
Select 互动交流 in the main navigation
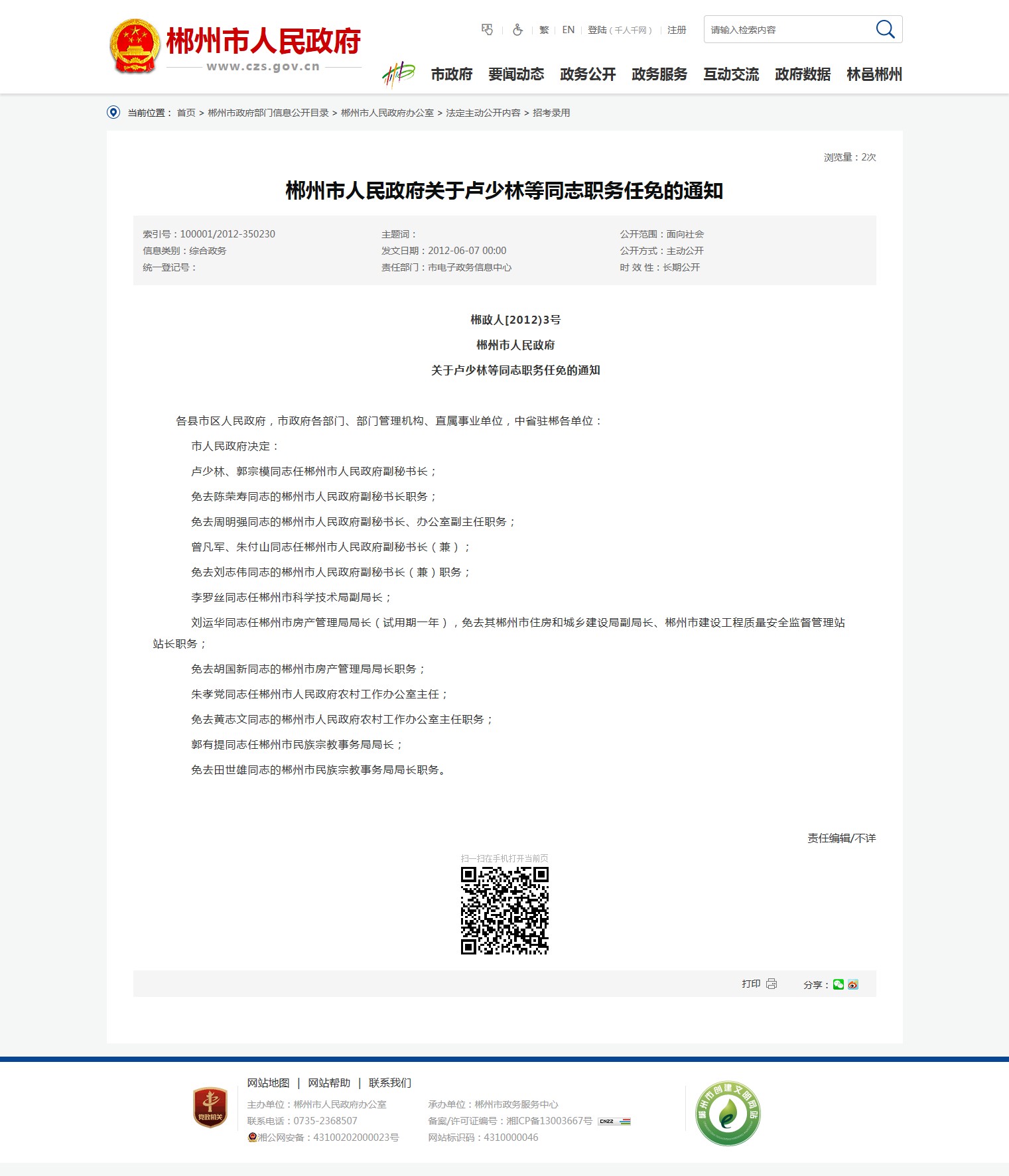pyautogui.click(x=731, y=74)
